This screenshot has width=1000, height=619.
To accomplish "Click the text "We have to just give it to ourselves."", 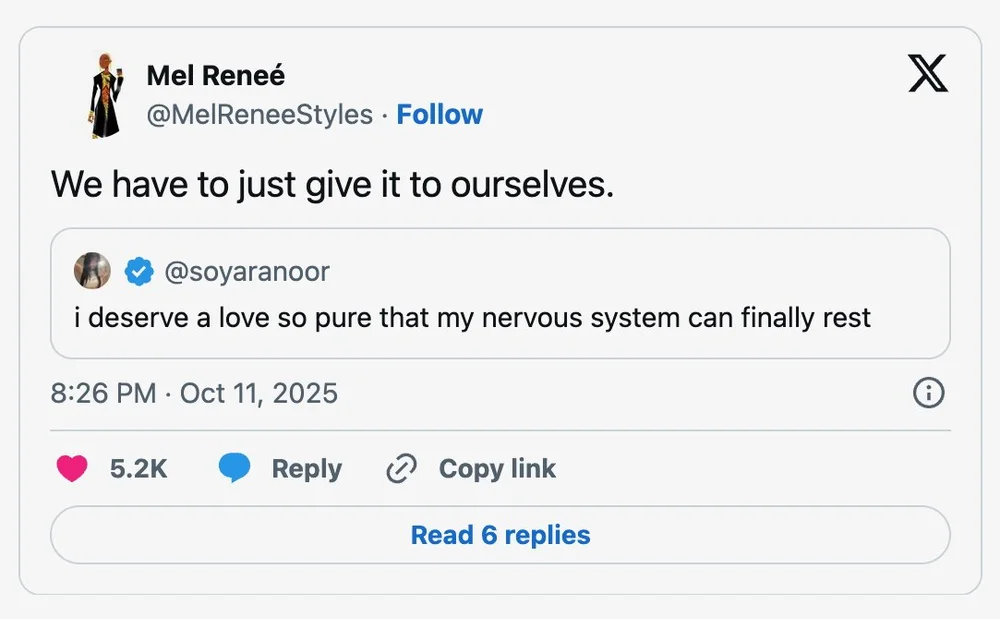I will pyautogui.click(x=332, y=184).
